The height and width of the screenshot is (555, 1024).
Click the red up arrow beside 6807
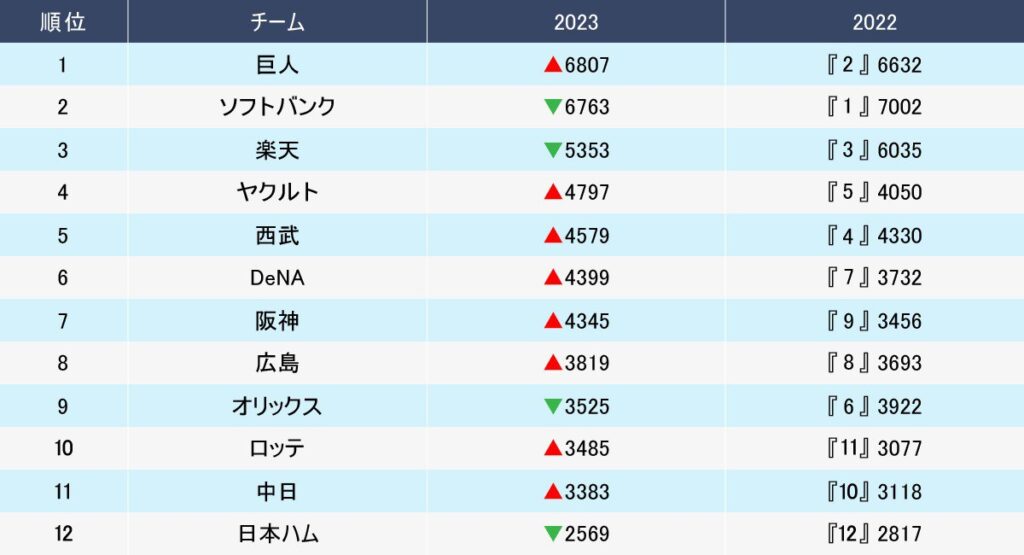pyautogui.click(x=553, y=65)
